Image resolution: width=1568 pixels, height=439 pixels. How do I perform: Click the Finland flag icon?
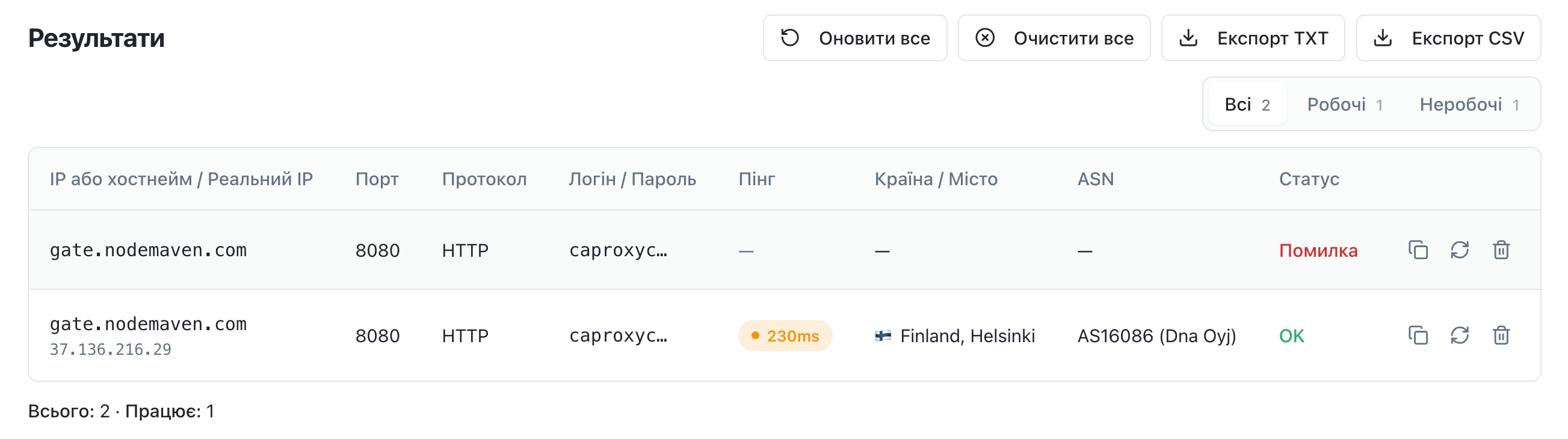[883, 336]
